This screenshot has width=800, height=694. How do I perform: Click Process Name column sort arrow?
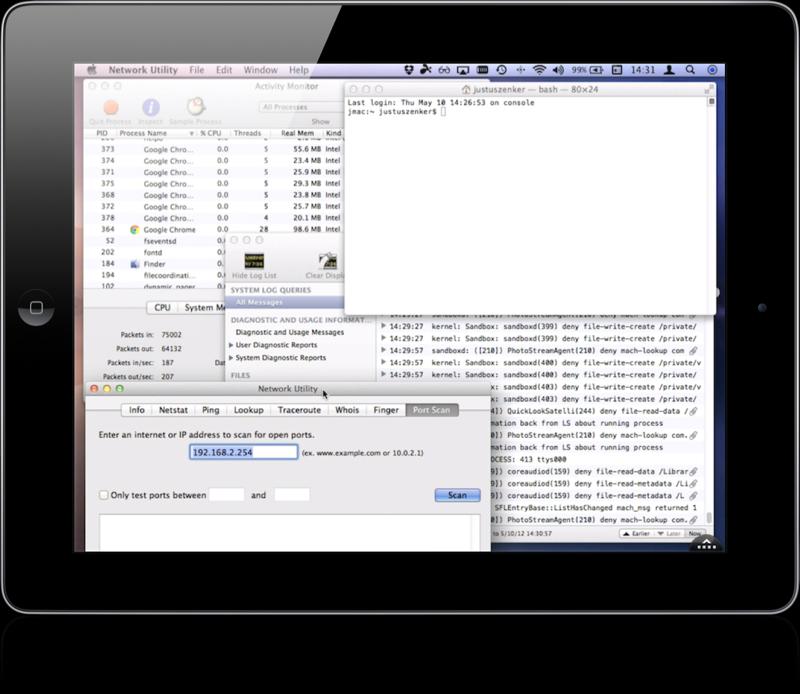[x=192, y=134]
